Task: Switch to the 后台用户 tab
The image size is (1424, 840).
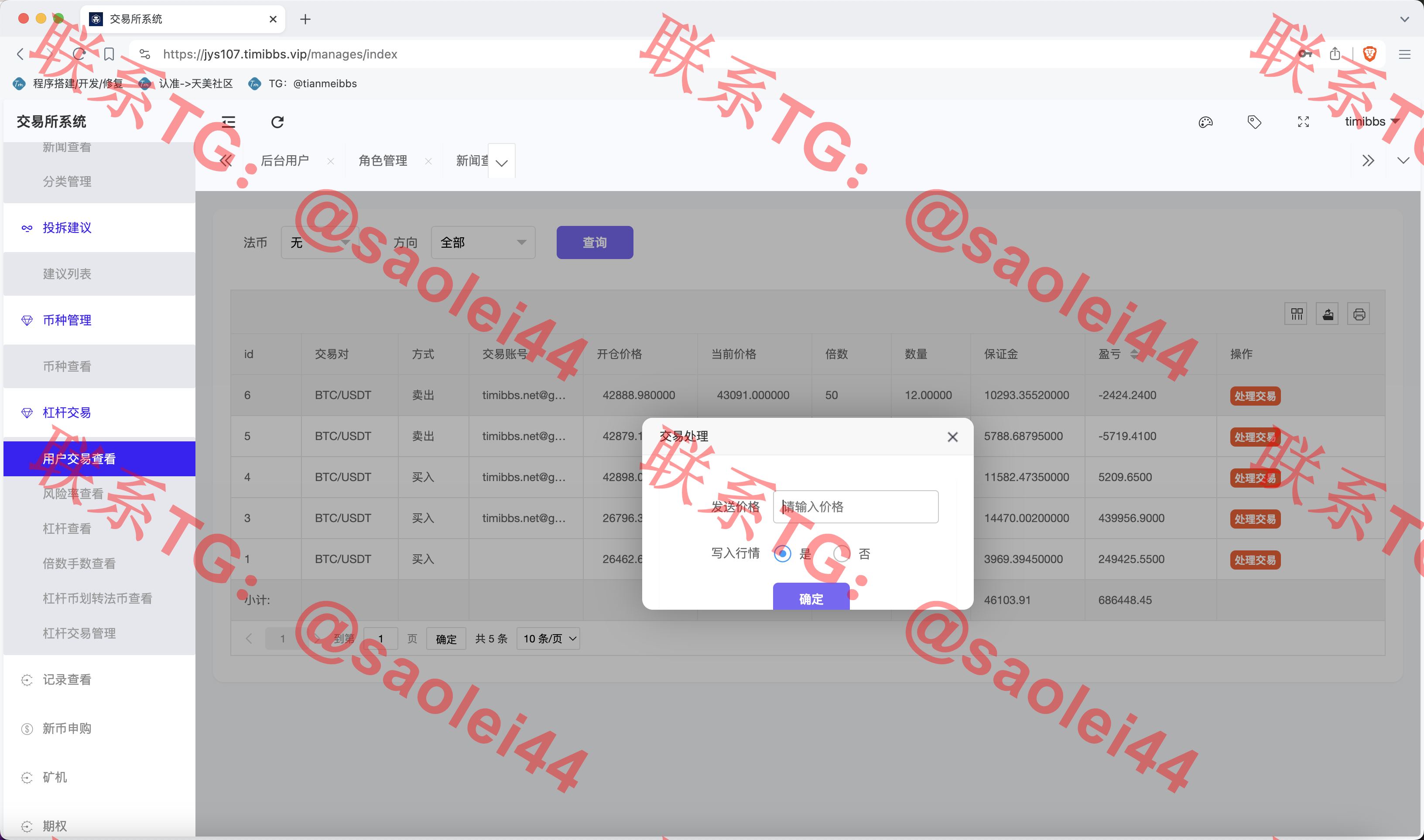Action: (285, 161)
